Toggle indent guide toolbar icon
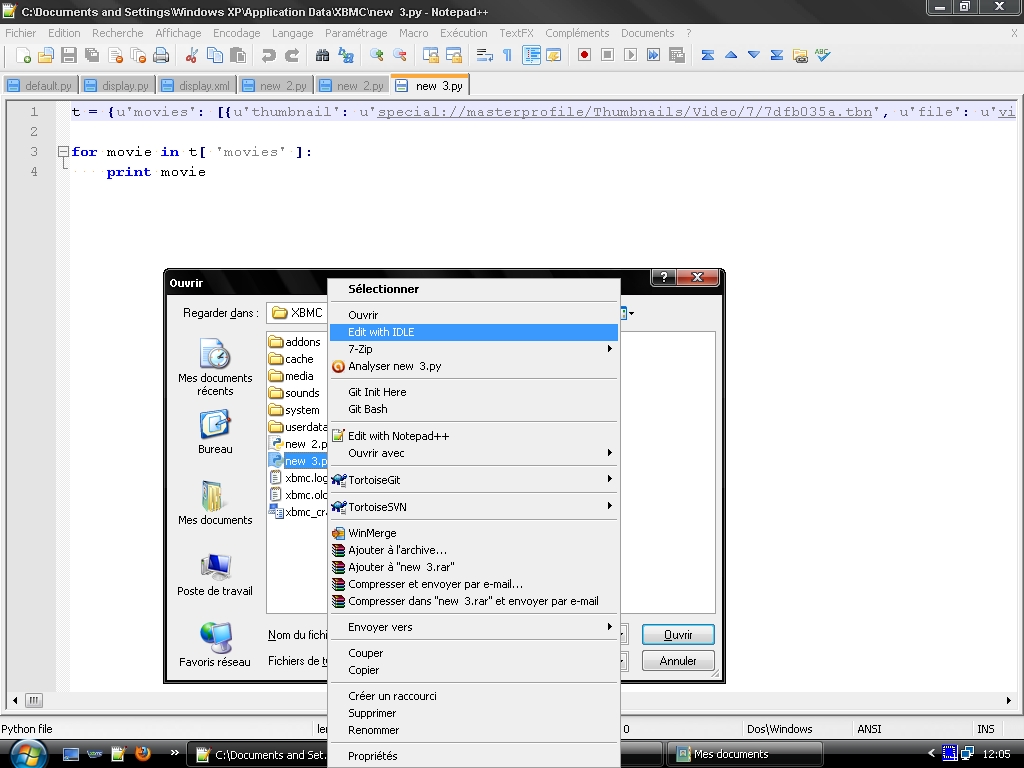1024x768 pixels. click(x=532, y=56)
